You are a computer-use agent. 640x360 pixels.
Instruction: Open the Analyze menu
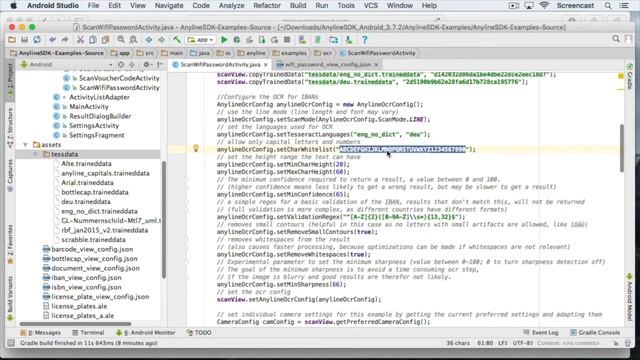[231, 6]
